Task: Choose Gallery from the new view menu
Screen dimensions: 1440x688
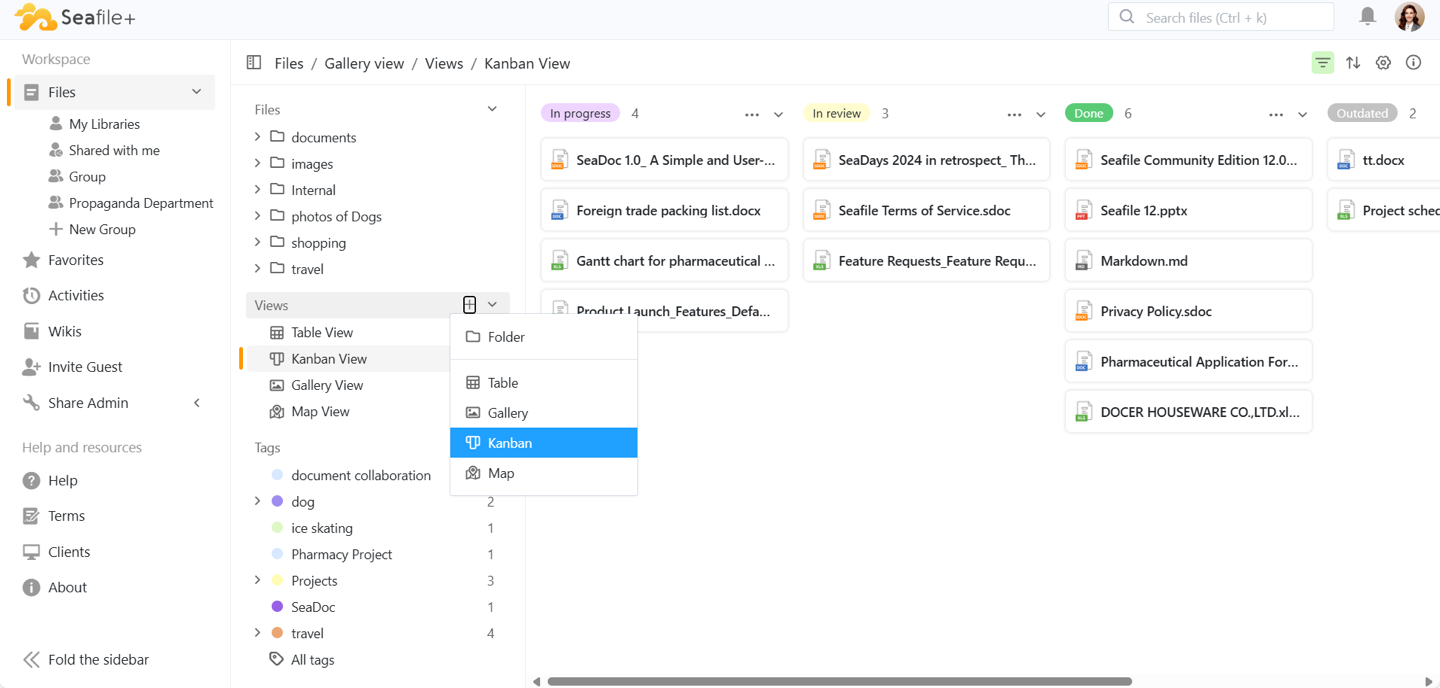Action: pos(544,413)
